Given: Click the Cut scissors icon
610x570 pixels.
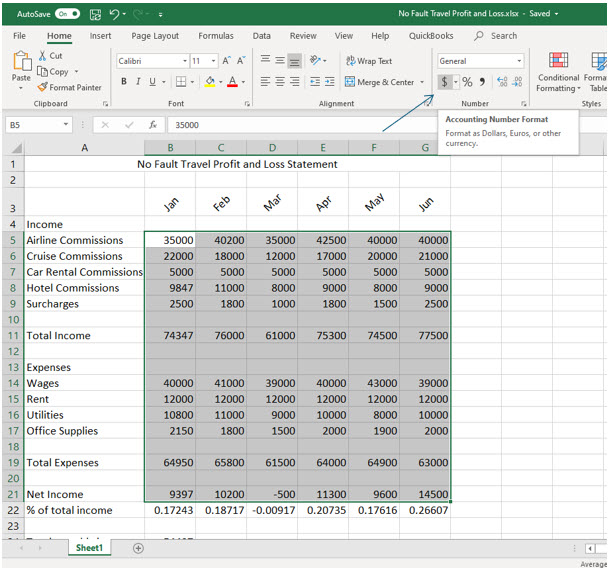Looking at the screenshot, I should tap(42, 56).
